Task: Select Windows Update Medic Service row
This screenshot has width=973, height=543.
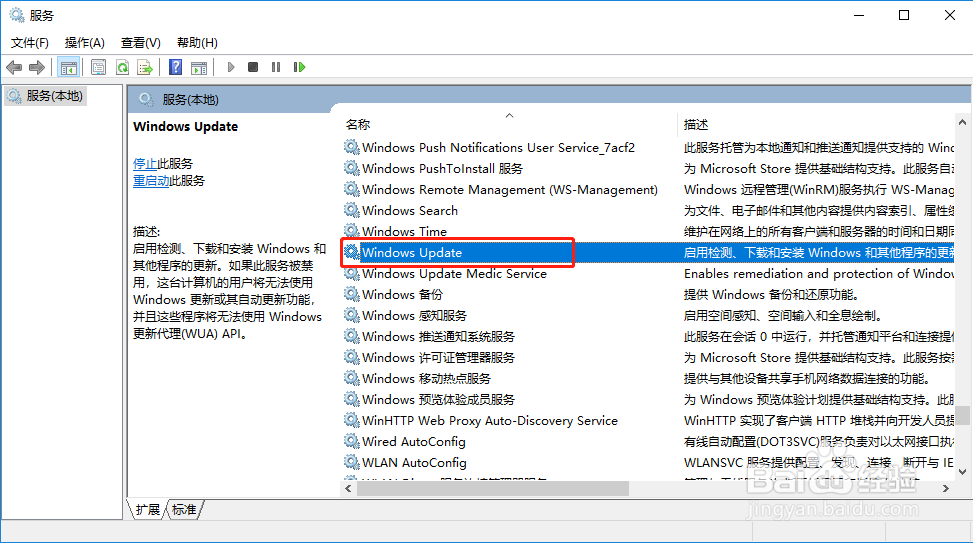Action: [x=454, y=274]
